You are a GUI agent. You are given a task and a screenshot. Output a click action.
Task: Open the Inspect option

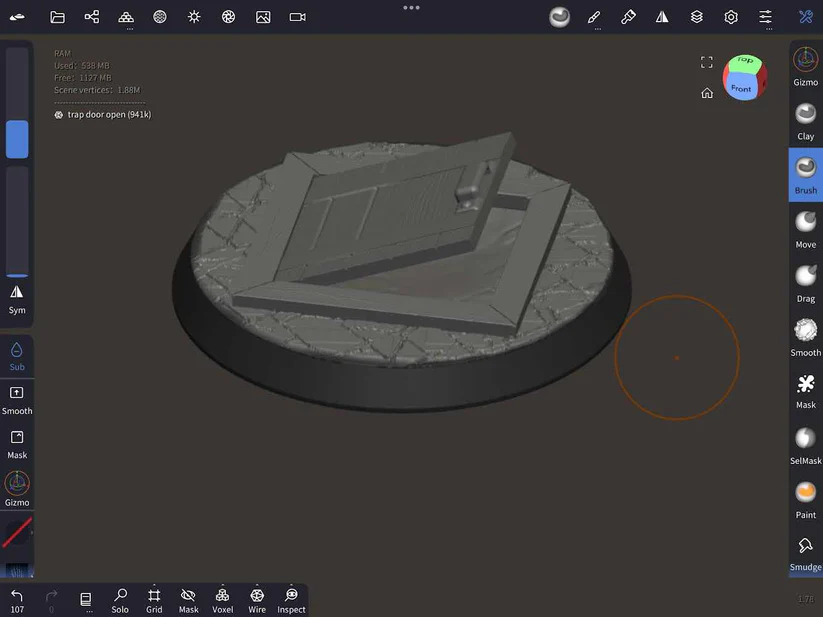(291, 601)
